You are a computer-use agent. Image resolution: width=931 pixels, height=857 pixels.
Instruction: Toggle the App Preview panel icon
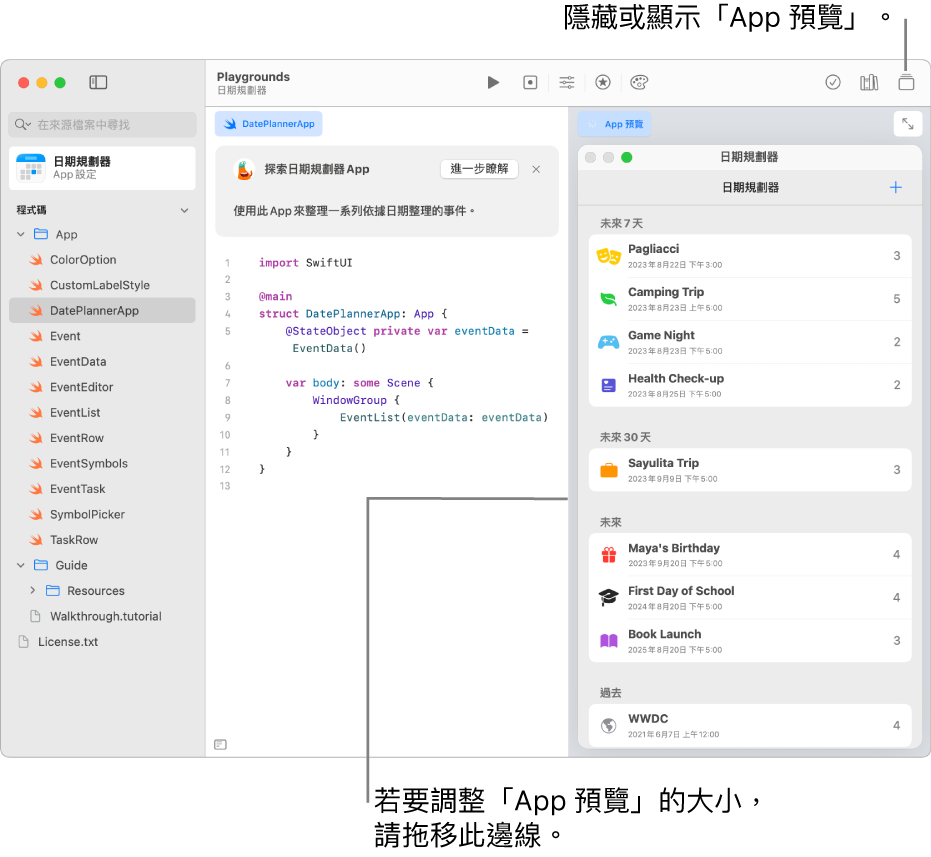click(x=906, y=82)
